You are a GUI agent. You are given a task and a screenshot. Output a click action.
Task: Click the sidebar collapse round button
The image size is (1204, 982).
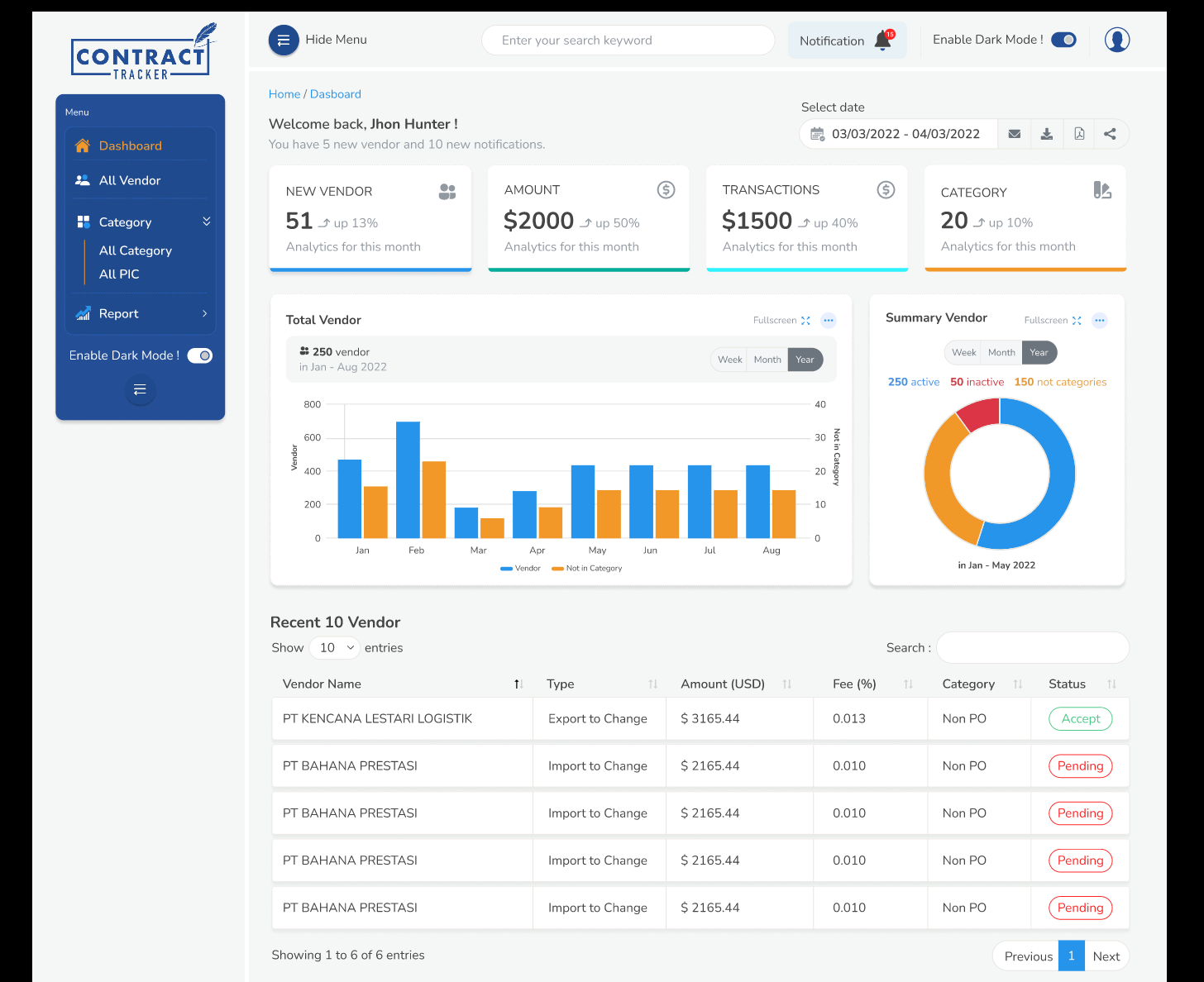[140, 390]
